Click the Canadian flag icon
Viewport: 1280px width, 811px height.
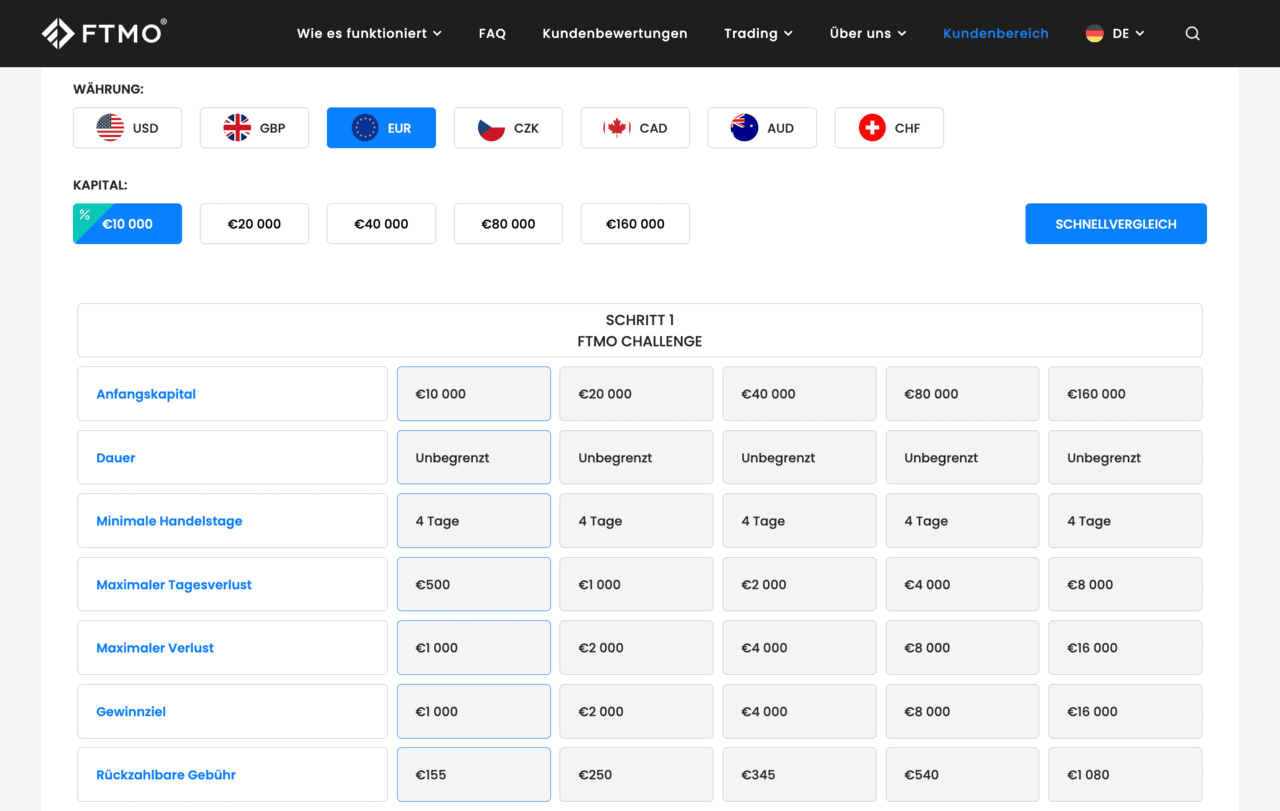pos(617,128)
